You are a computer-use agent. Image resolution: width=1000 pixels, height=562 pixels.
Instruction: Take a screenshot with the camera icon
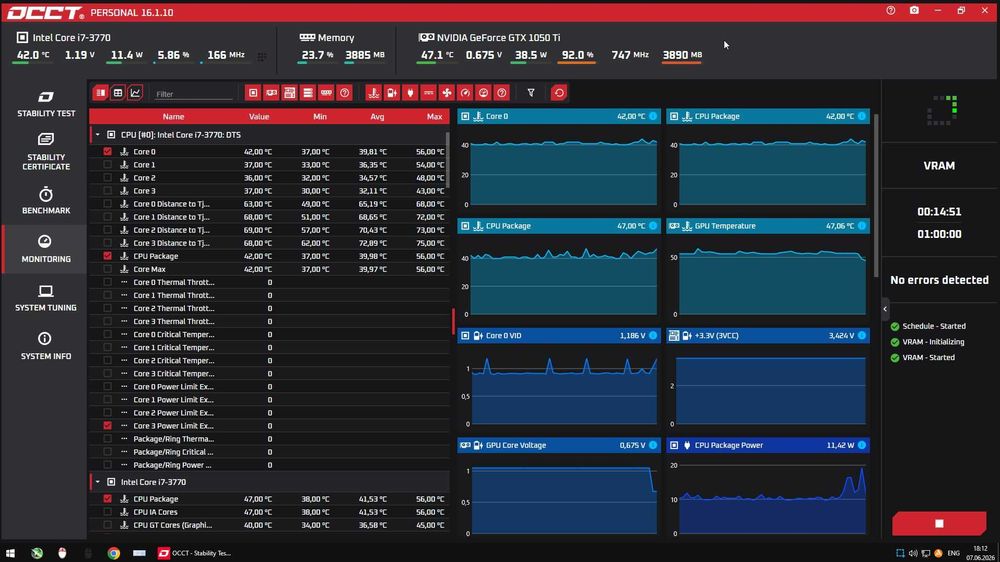click(x=914, y=10)
